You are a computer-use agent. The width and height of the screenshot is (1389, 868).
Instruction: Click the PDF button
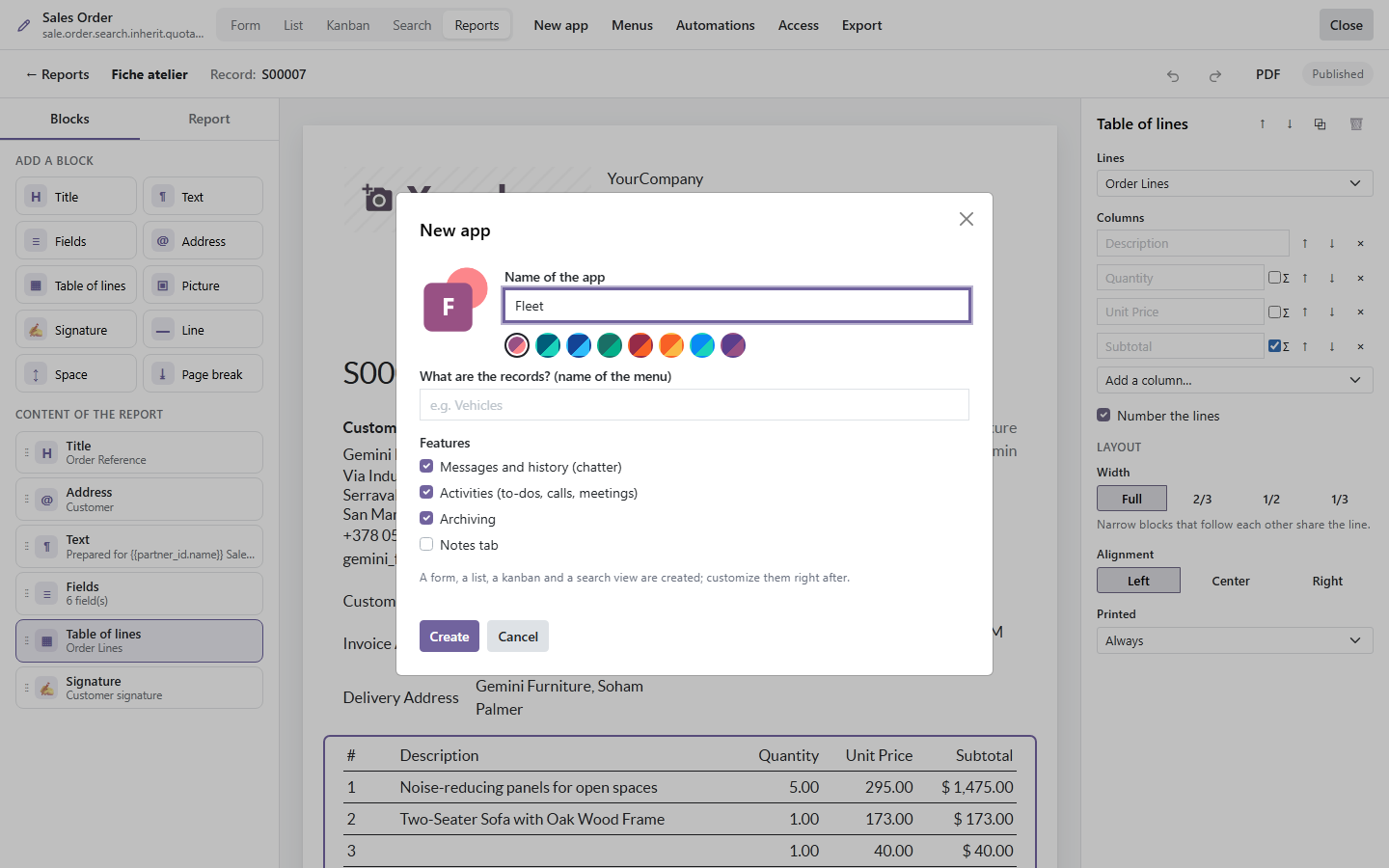point(1268,74)
